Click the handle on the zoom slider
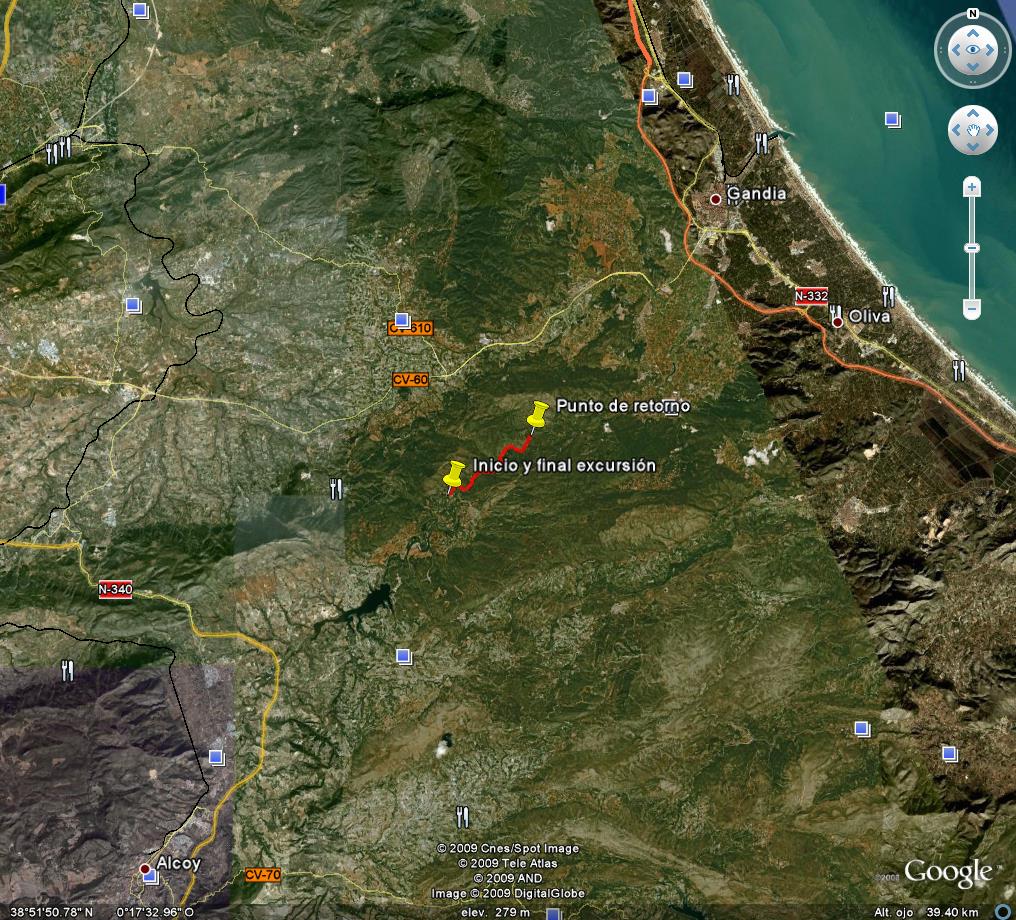This screenshot has width=1016, height=920. [x=972, y=247]
